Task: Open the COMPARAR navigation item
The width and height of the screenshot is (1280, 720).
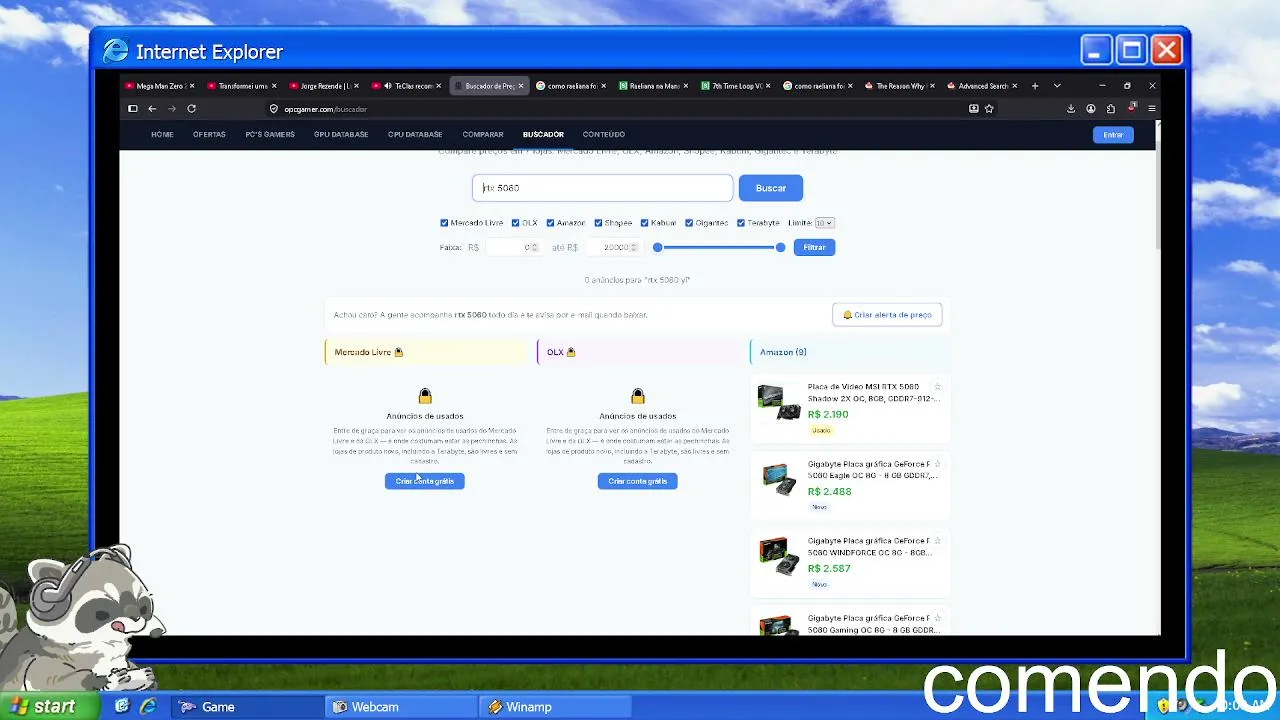Action: point(483,134)
